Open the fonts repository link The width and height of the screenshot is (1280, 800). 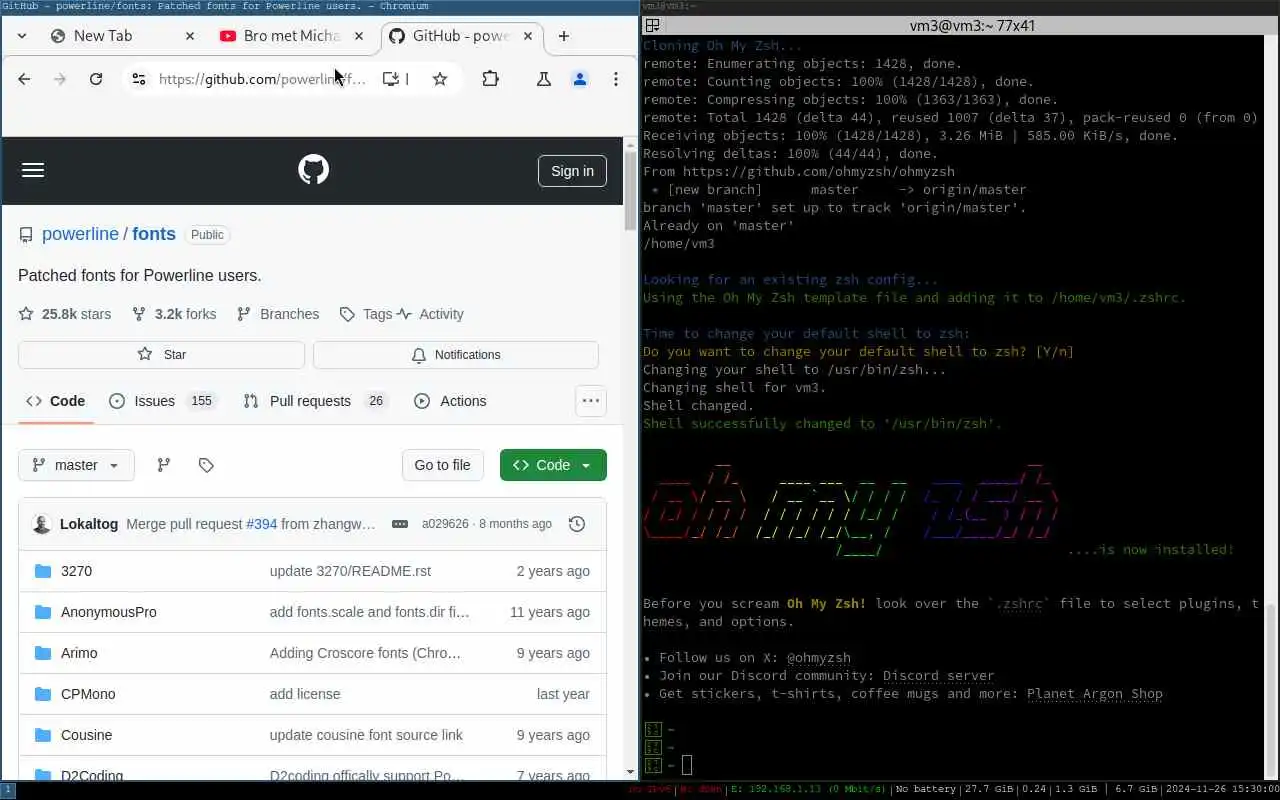click(154, 234)
